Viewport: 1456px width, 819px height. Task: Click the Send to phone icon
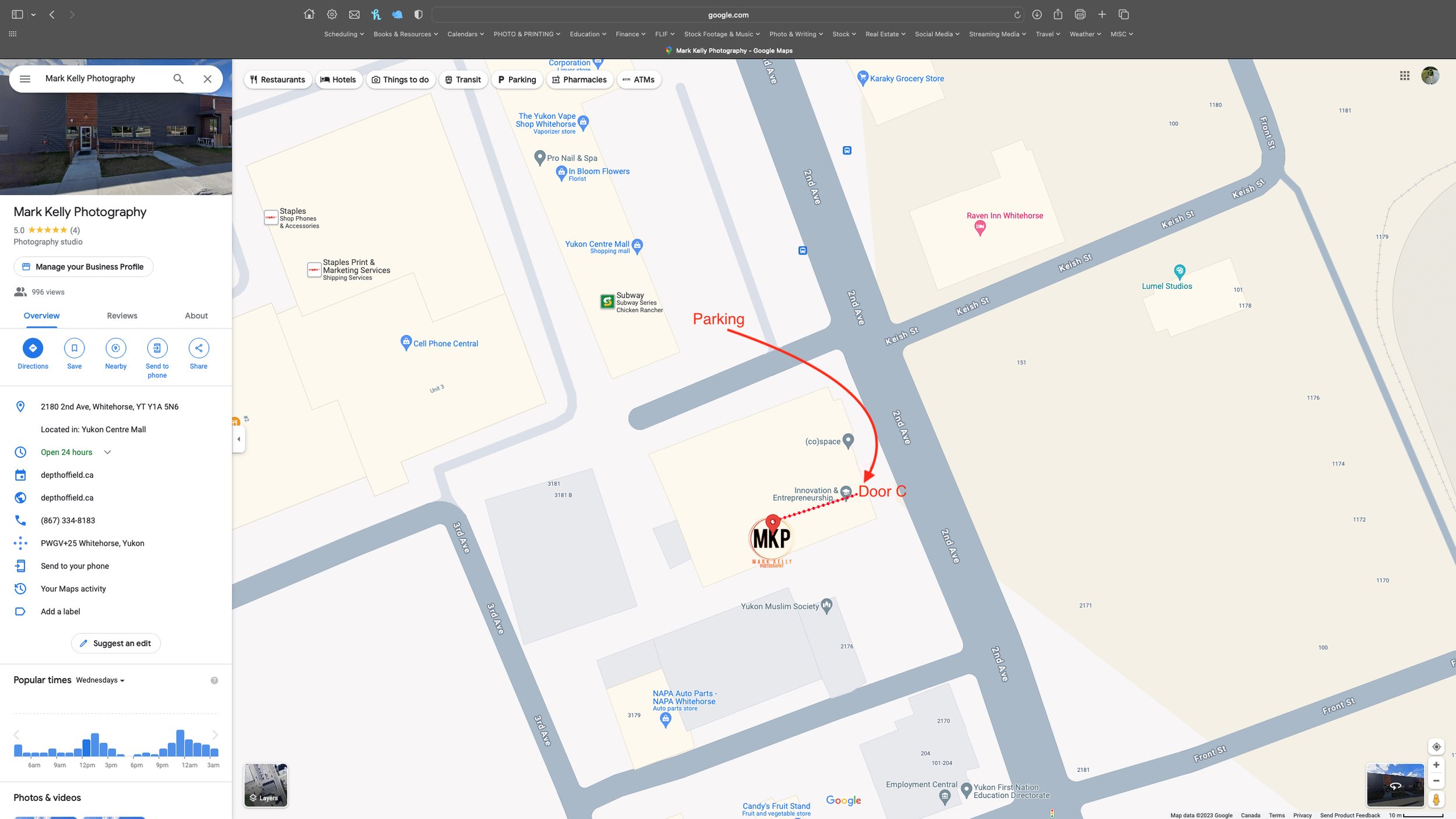157,348
